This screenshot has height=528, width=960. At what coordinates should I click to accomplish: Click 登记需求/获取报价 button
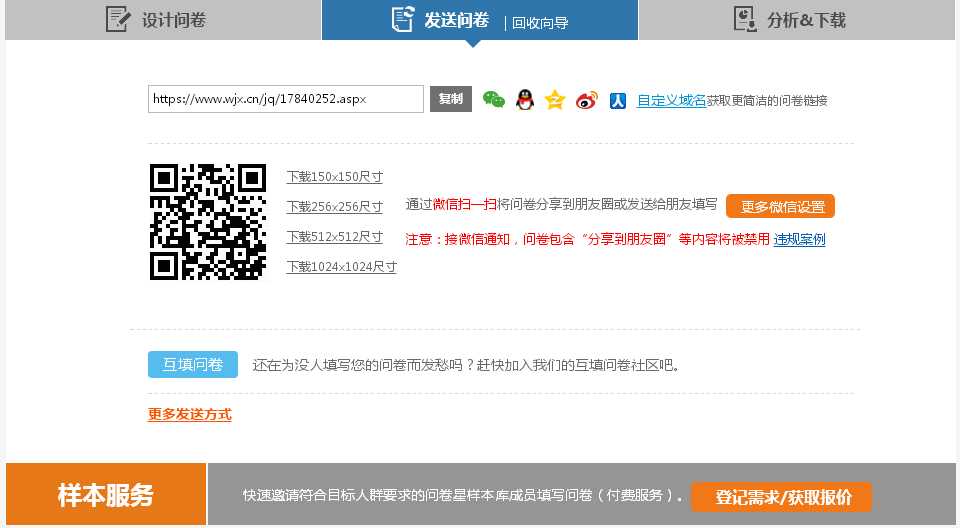(782, 497)
